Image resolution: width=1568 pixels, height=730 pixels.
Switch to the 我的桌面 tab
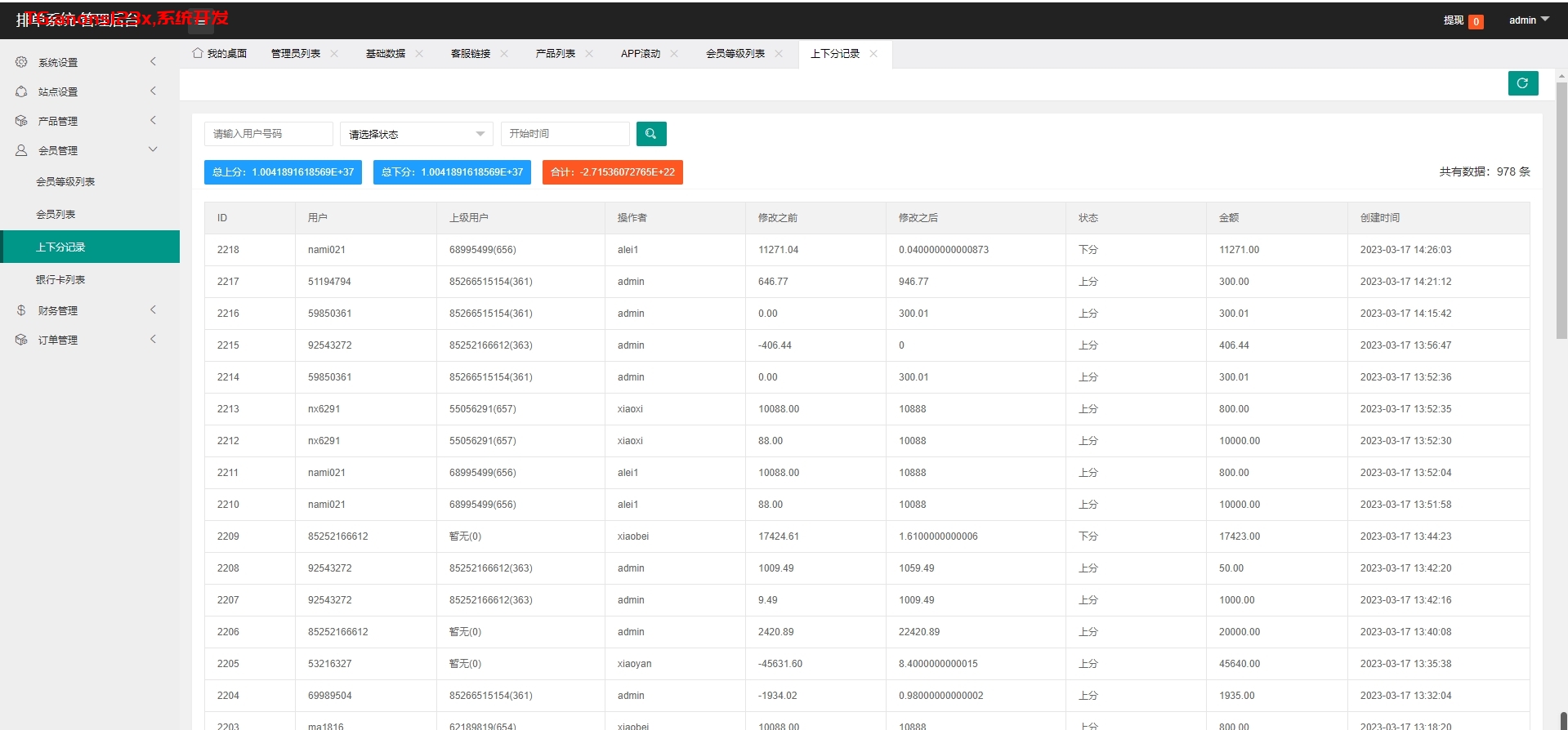220,54
